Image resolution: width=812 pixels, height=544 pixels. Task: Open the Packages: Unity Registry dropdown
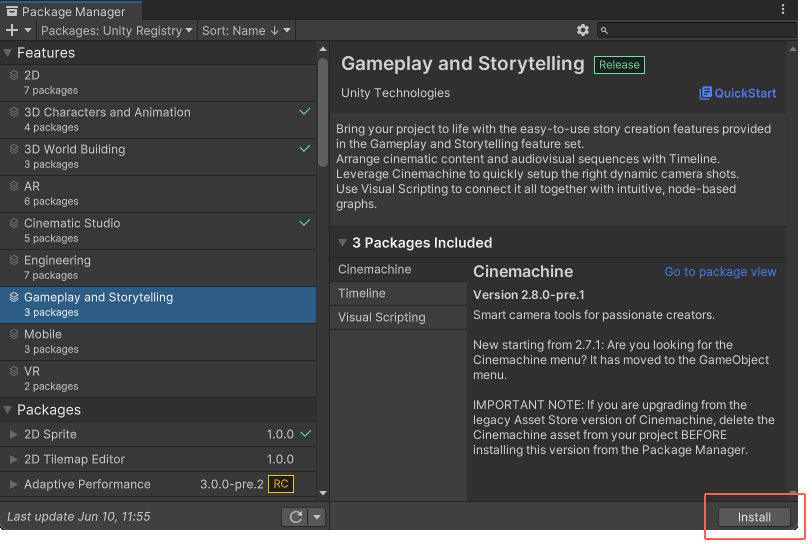(117, 31)
